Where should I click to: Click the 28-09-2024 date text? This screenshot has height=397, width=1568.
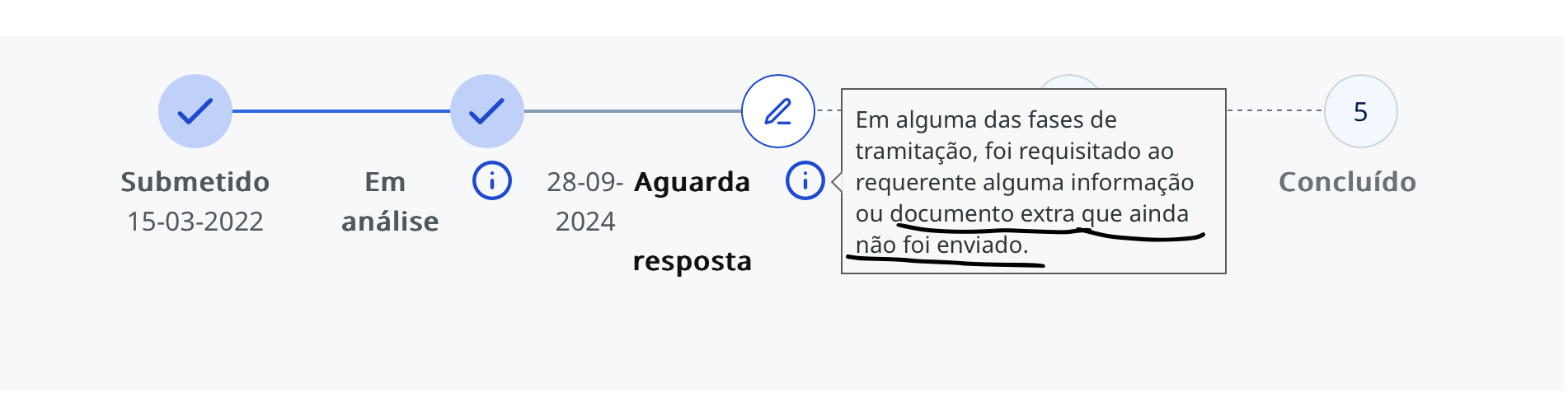pyautogui.click(x=584, y=202)
